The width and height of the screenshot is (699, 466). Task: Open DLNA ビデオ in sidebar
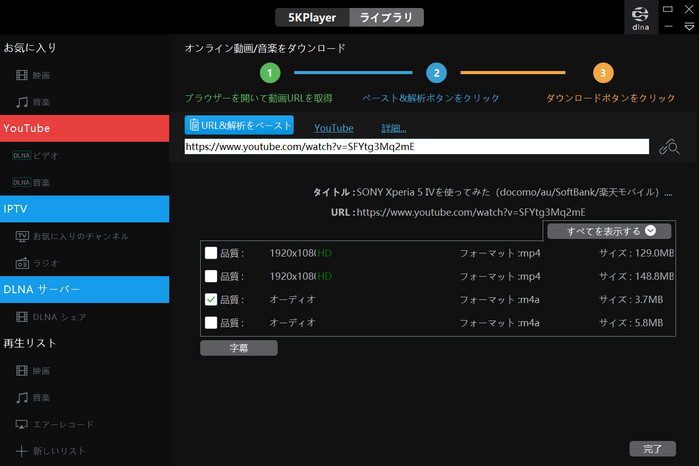35,156
